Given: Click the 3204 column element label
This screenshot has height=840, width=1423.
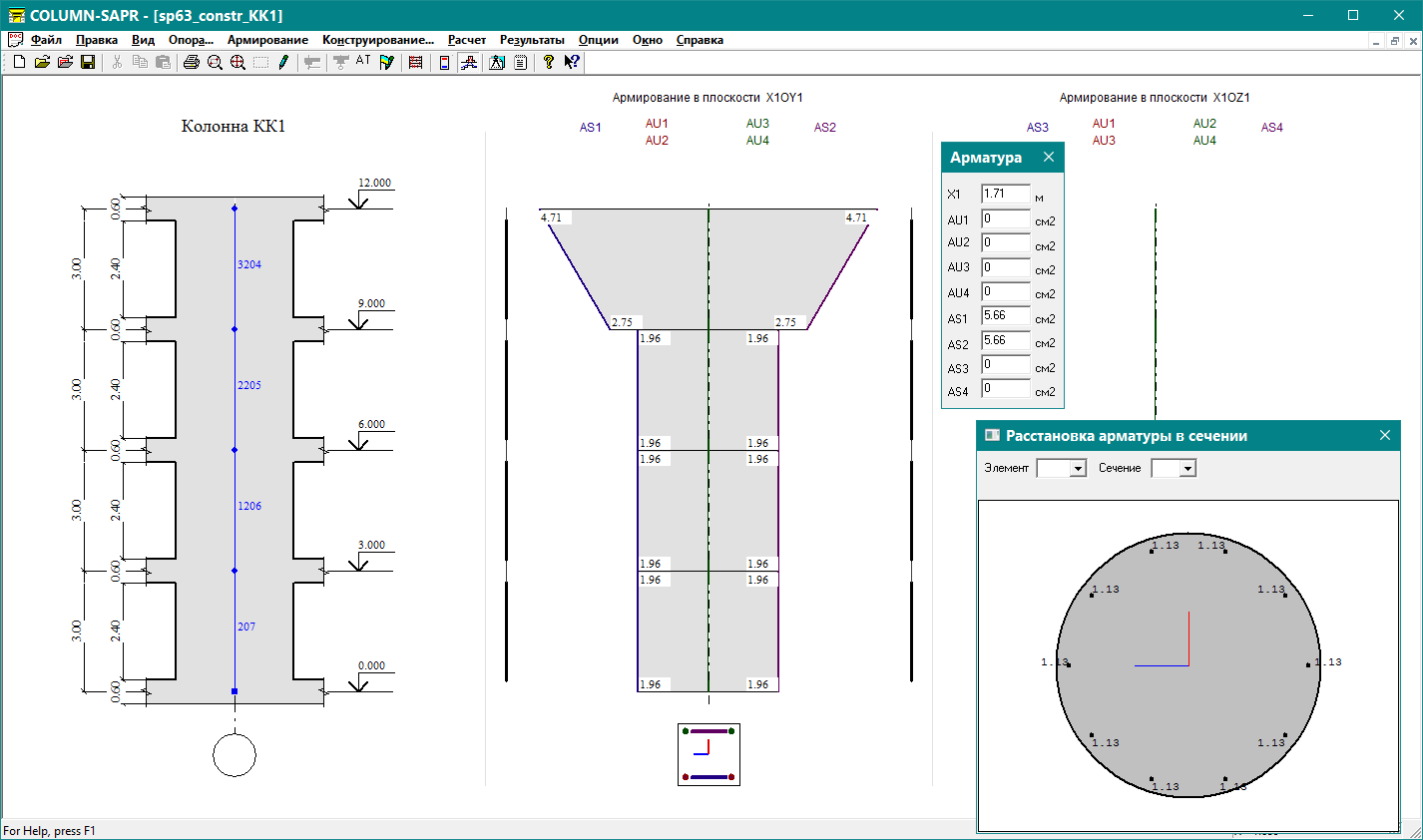Looking at the screenshot, I should pos(249,264).
